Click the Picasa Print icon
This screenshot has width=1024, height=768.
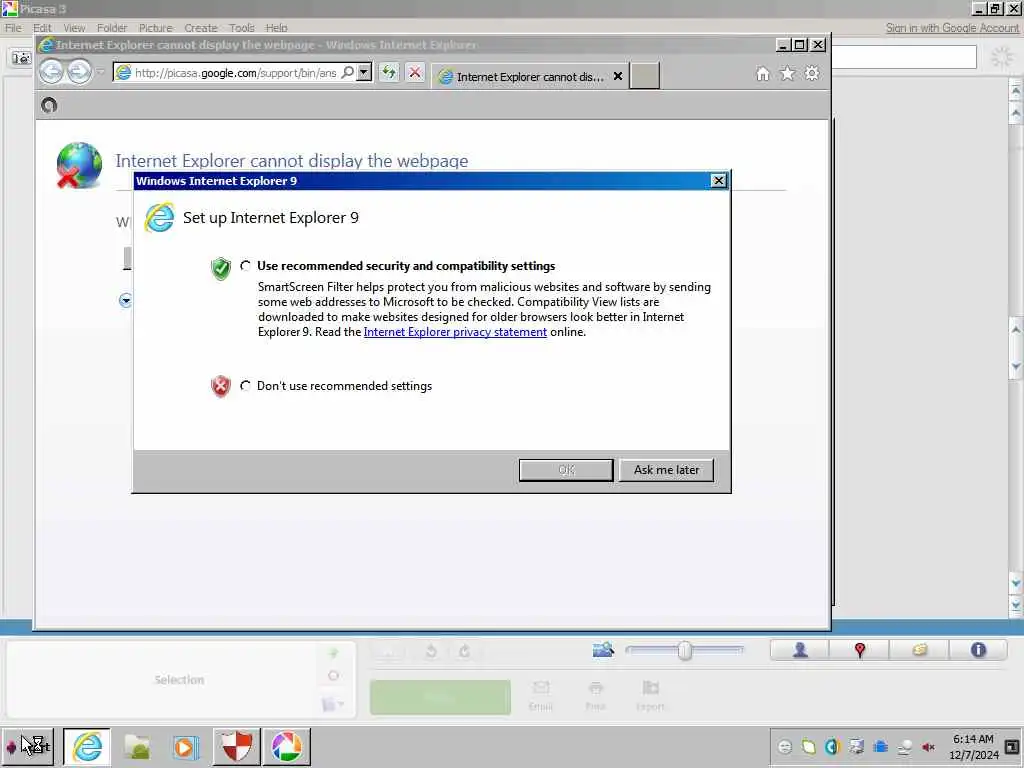(x=595, y=696)
